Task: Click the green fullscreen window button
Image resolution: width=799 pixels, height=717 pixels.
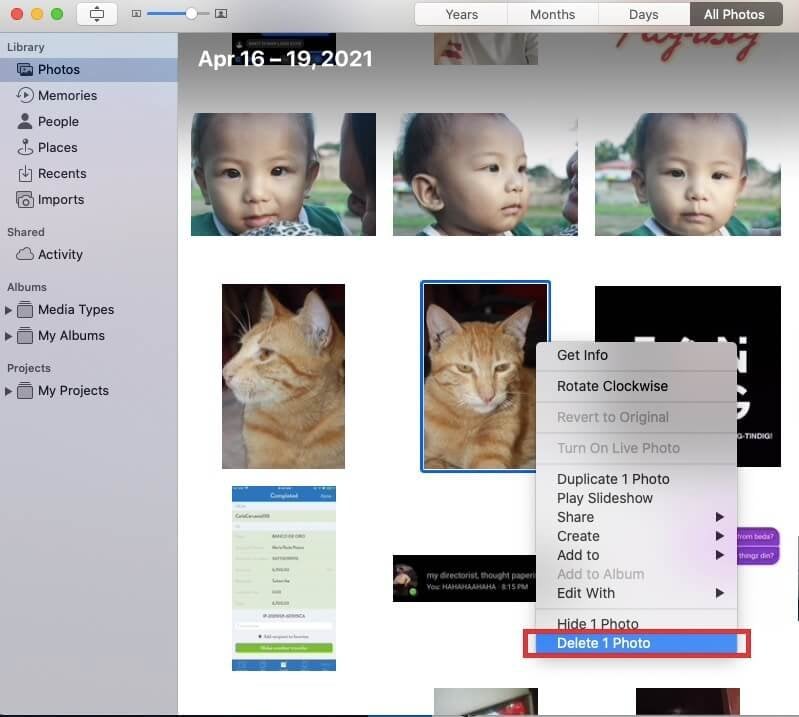Action: click(57, 14)
